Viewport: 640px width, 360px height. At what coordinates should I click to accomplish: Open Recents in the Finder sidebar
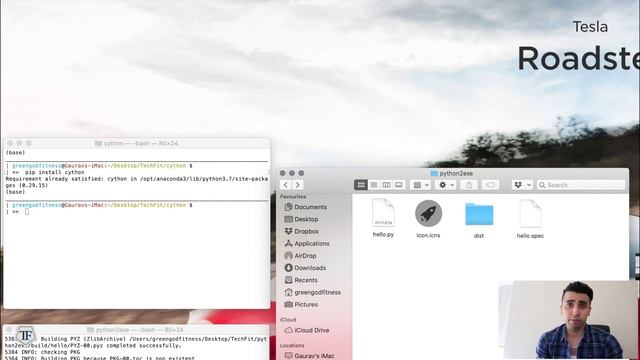coord(301,280)
